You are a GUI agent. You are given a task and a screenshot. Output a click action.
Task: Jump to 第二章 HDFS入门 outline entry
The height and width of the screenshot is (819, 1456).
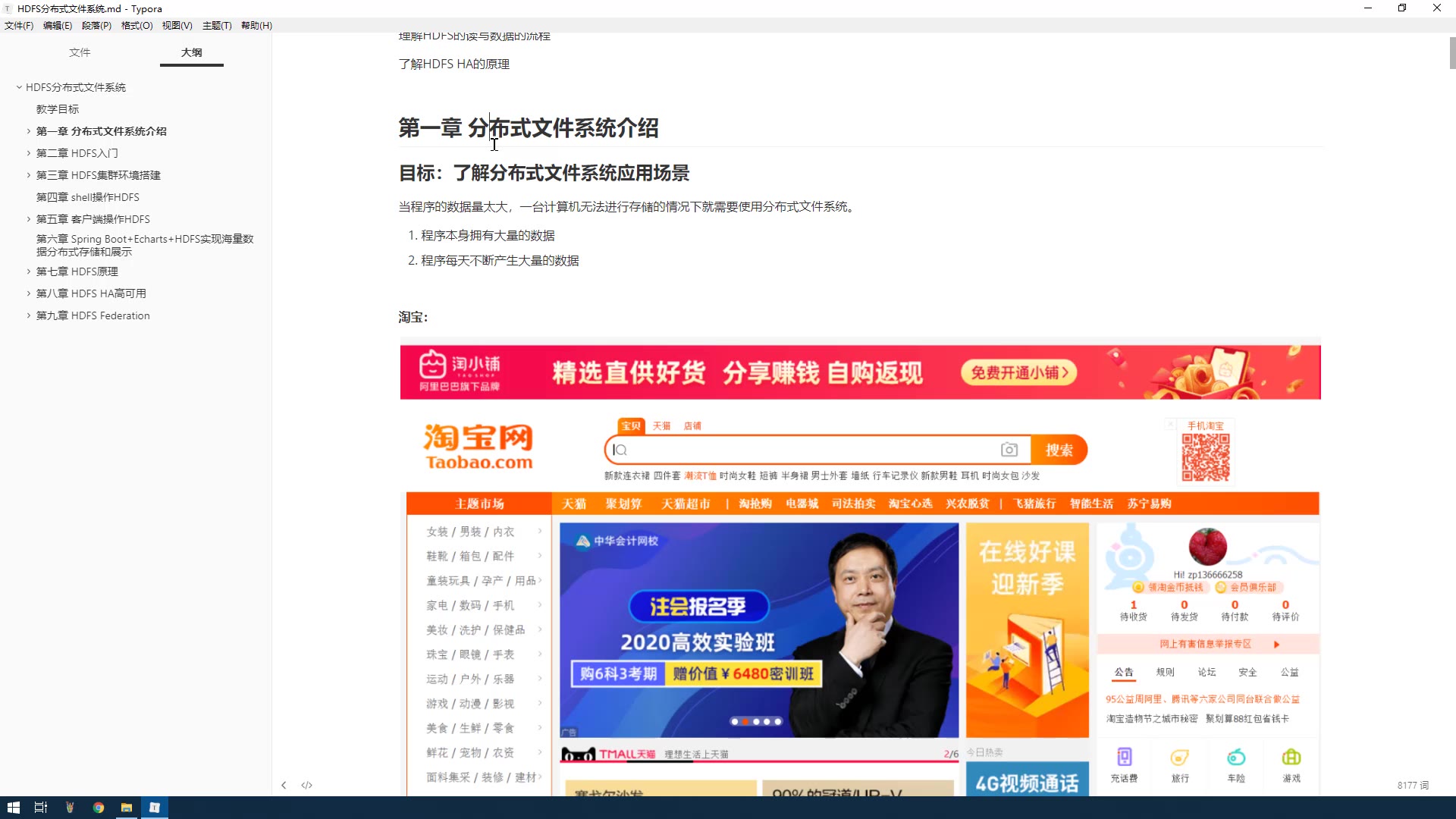point(77,153)
